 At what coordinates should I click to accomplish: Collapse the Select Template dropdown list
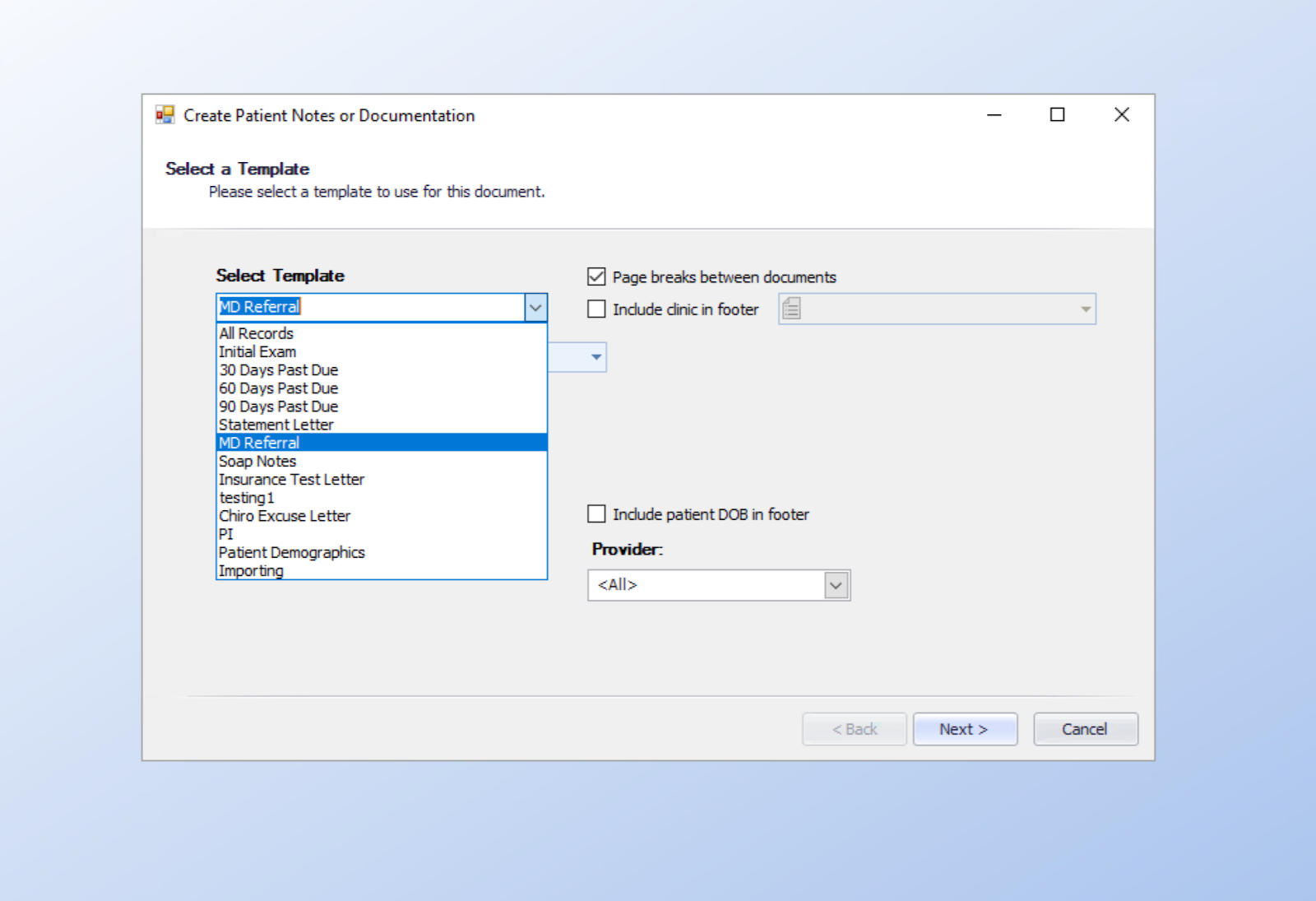point(536,307)
